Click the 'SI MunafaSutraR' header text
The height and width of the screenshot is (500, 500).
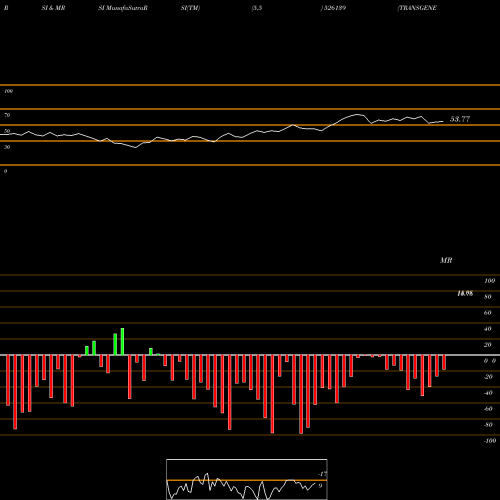click(123, 8)
